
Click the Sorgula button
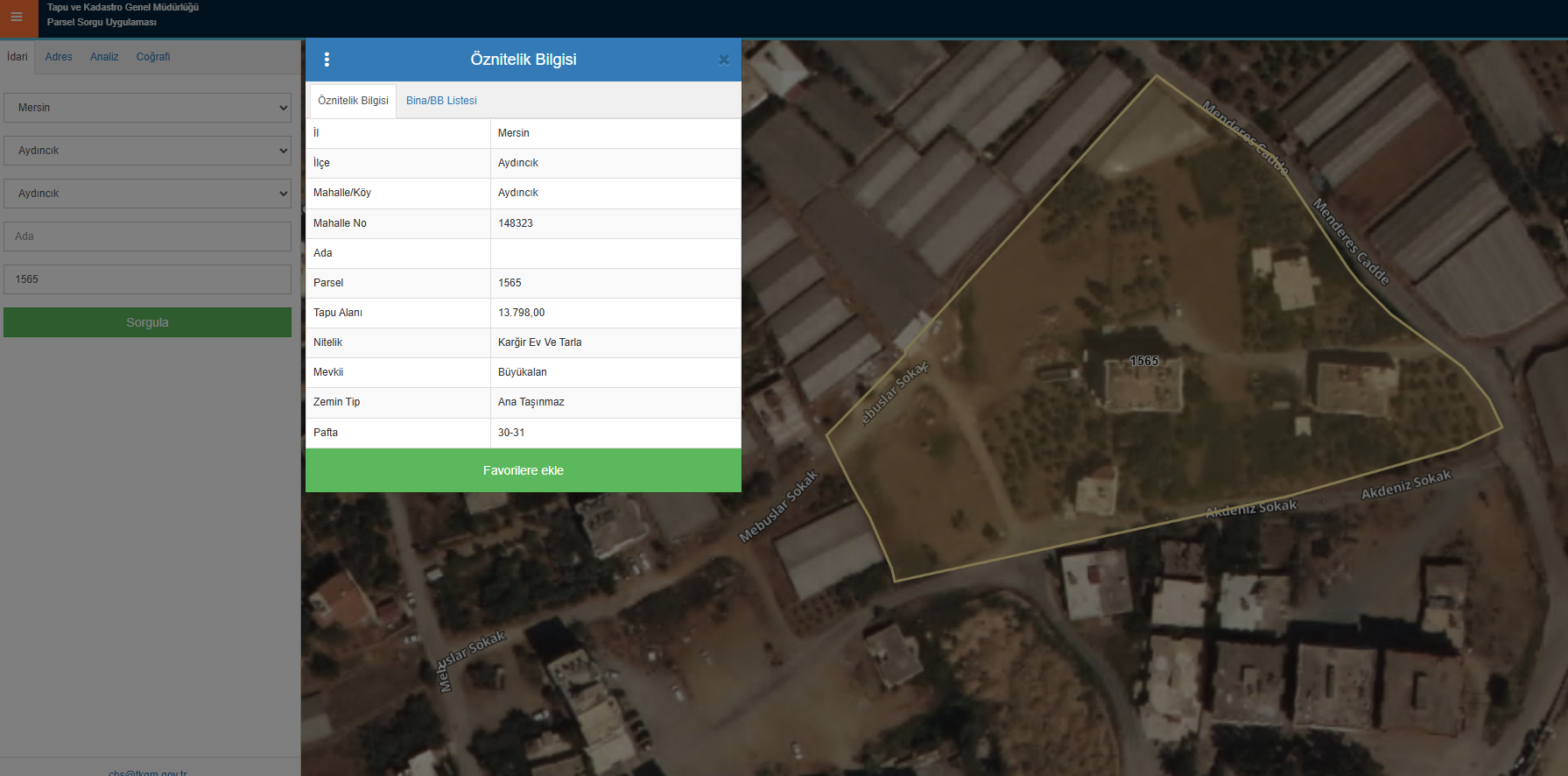147,322
